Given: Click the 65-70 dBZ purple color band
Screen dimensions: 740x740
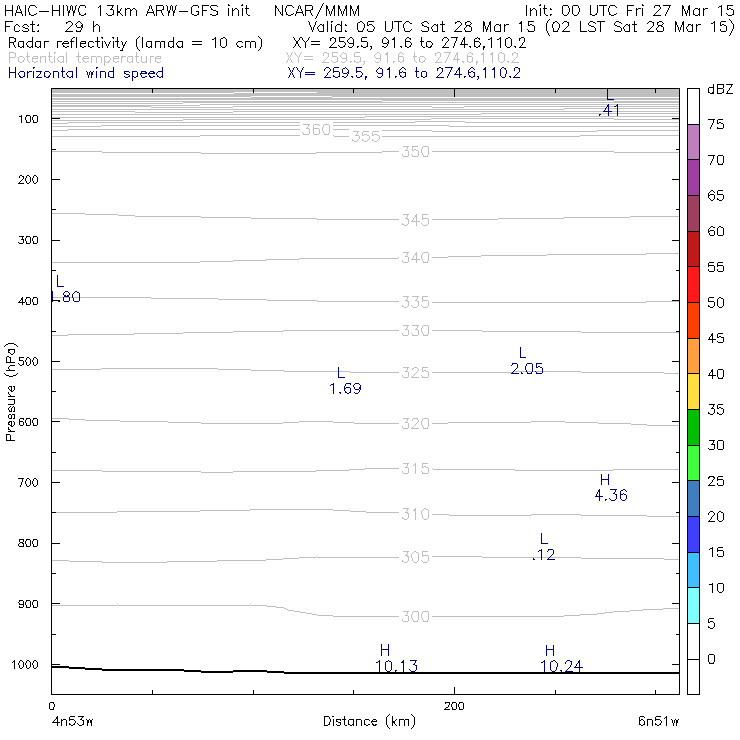Looking at the screenshot, I should (x=693, y=177).
